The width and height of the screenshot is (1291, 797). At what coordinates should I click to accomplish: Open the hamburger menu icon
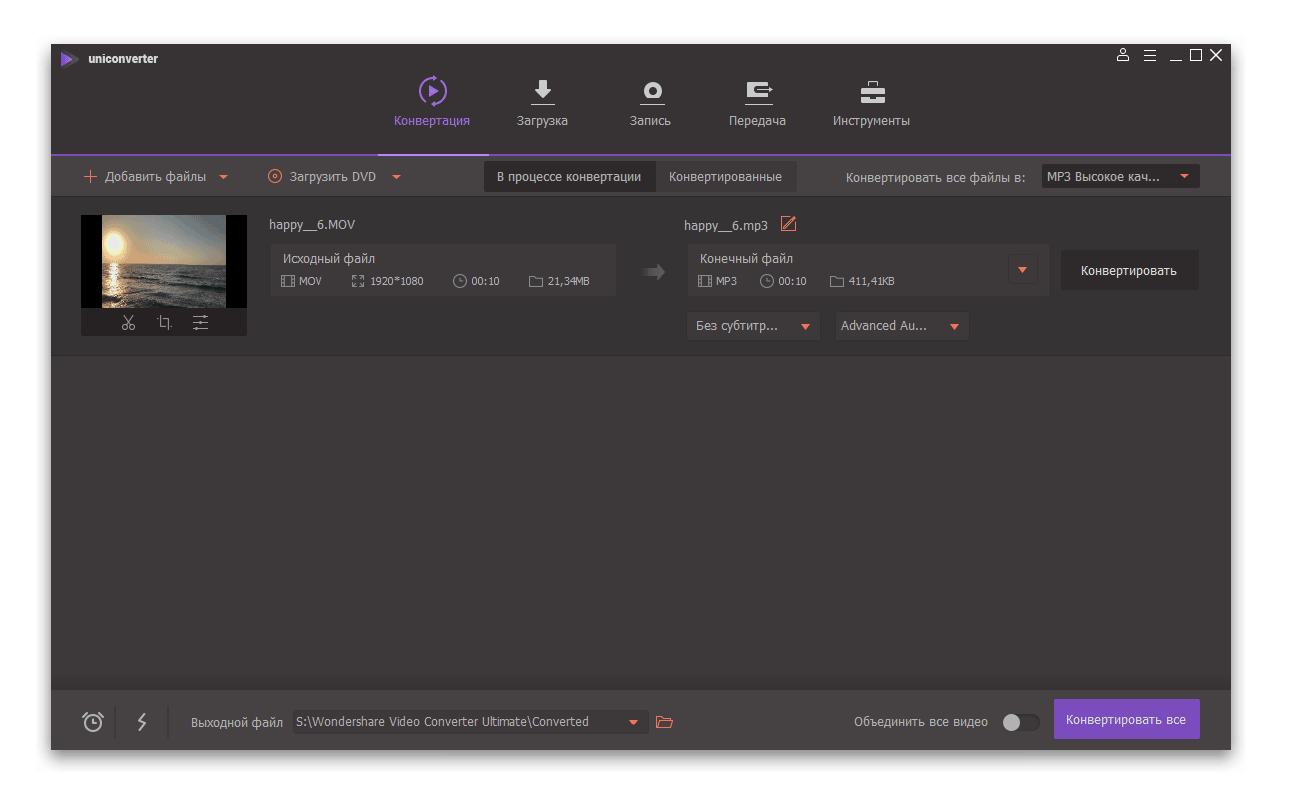1150,55
